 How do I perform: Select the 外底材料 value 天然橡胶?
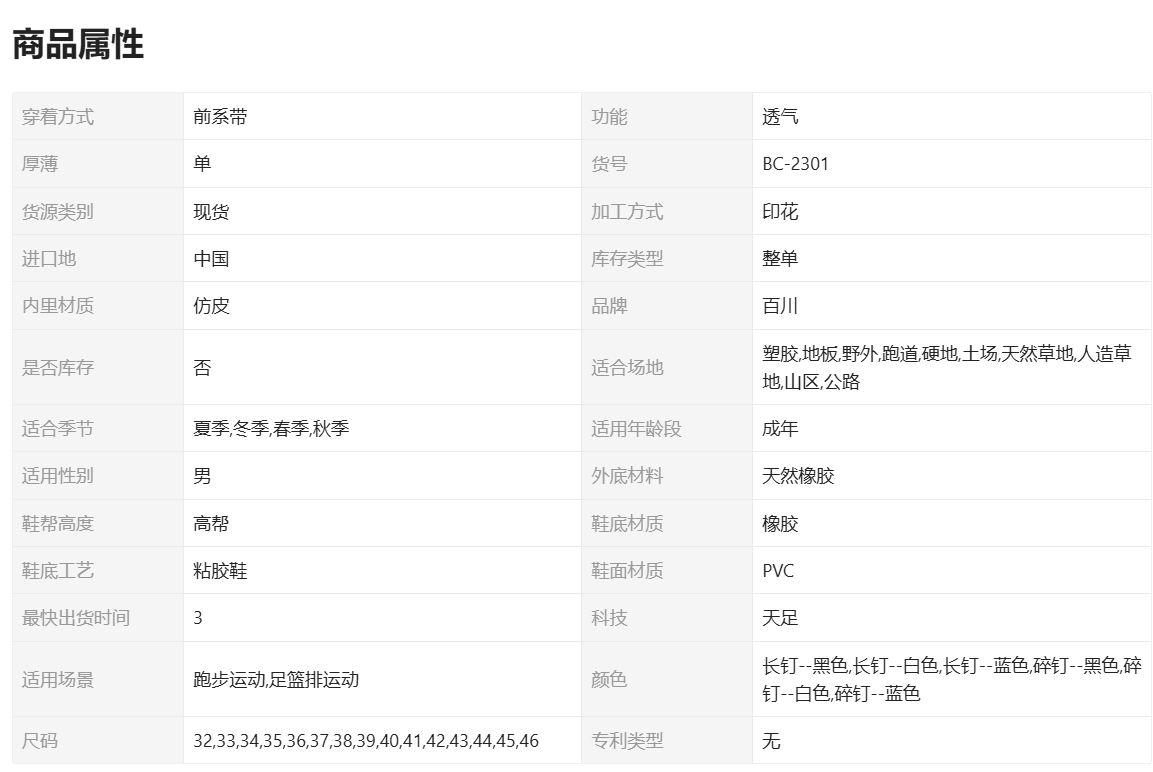point(798,476)
